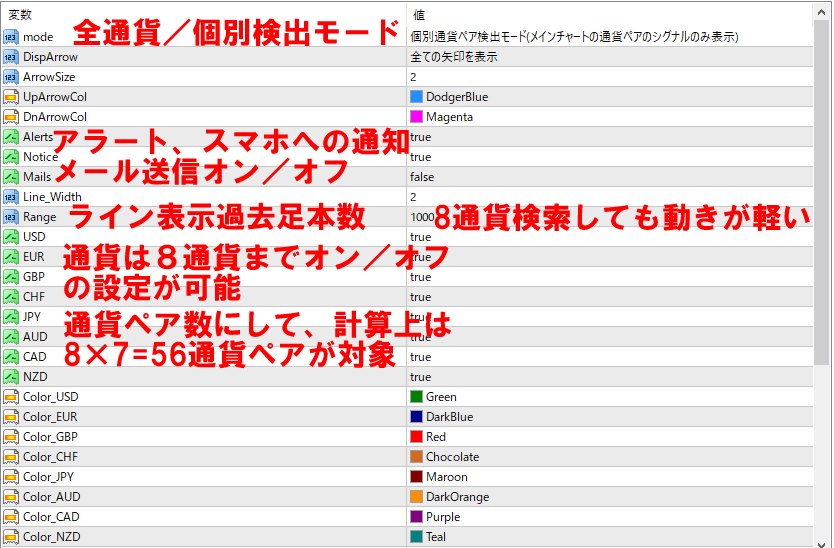Open the DispArrow value selection list
834x548 pixels.
(x=610, y=57)
